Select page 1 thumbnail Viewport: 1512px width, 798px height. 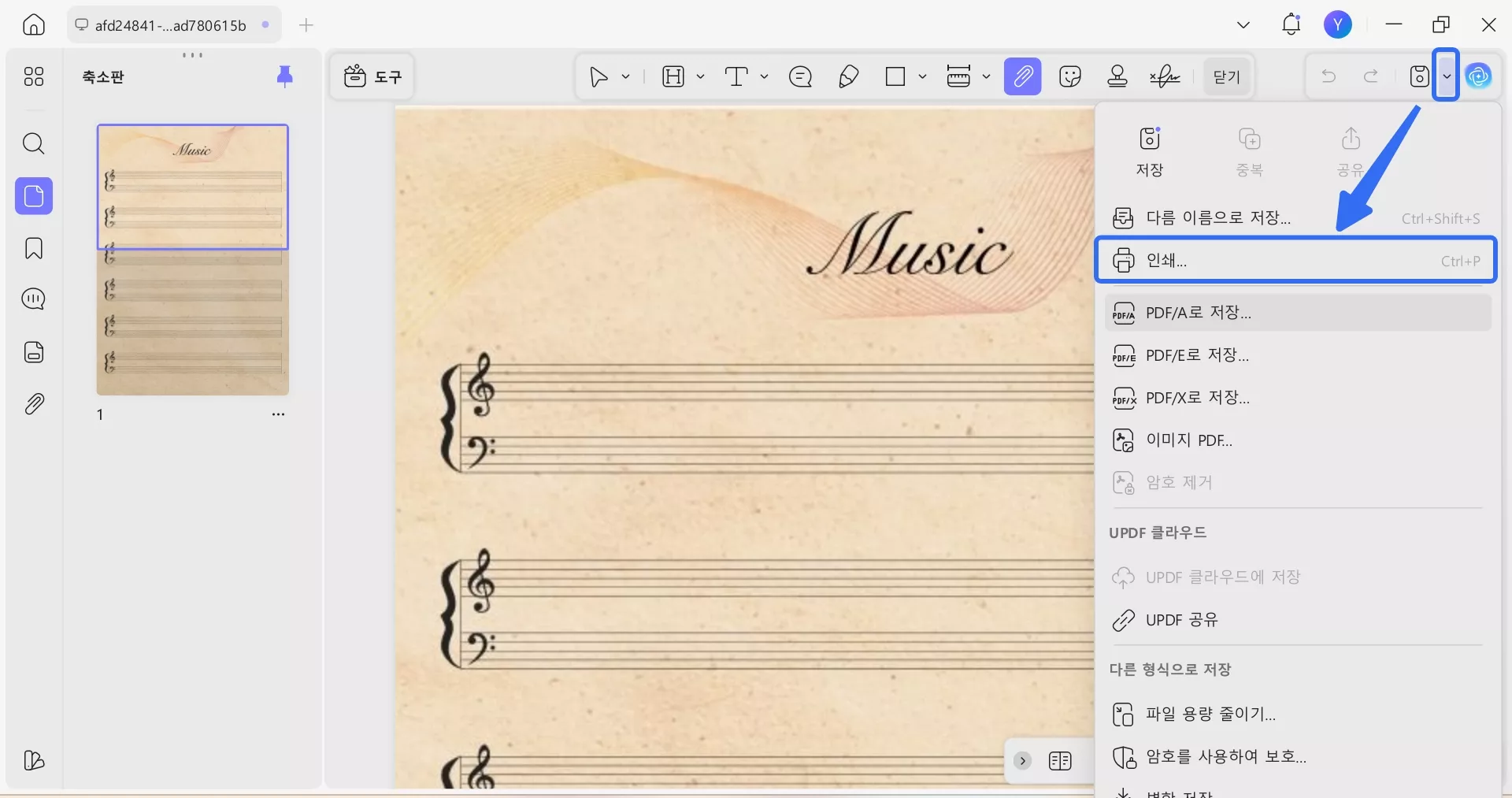coord(192,260)
